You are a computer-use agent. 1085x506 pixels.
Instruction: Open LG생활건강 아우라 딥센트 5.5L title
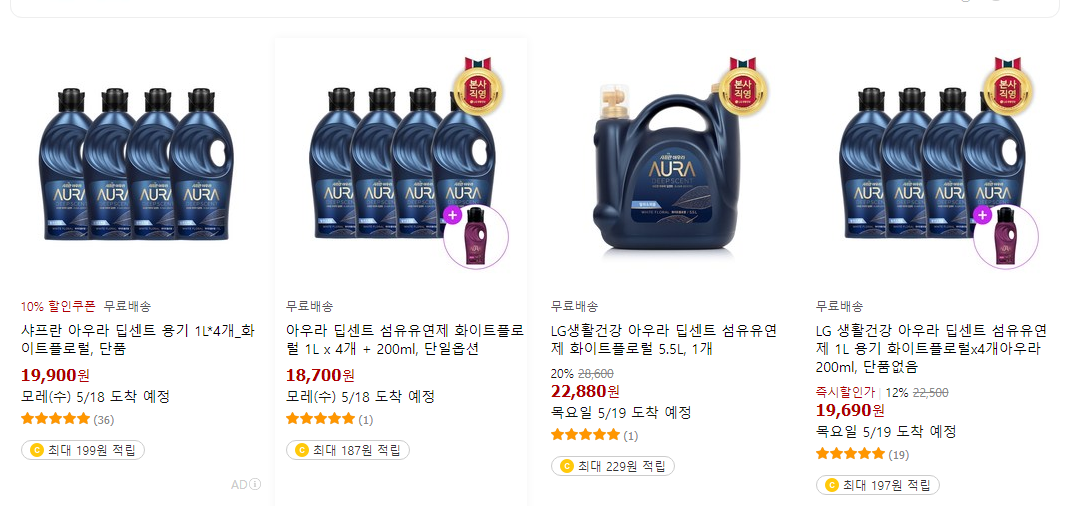coord(665,339)
